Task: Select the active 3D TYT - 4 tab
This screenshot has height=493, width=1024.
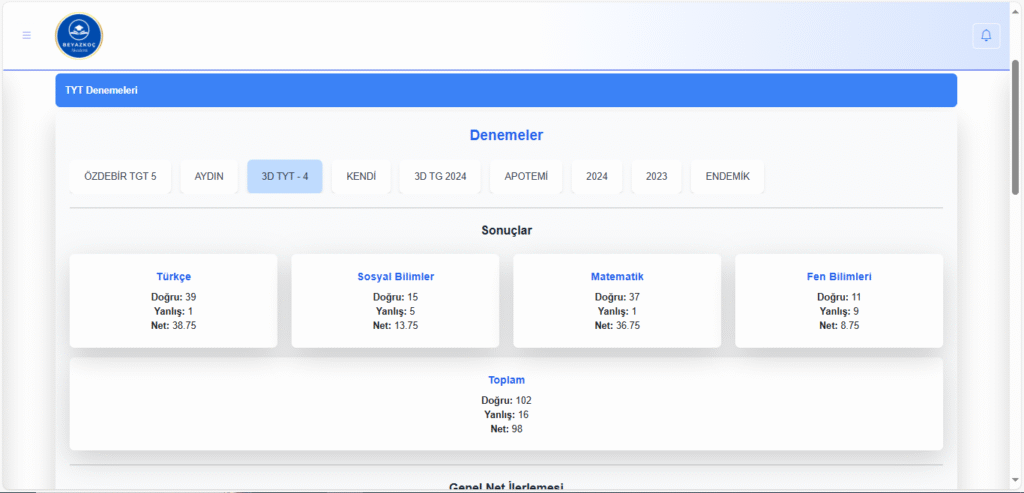Action: click(x=285, y=176)
